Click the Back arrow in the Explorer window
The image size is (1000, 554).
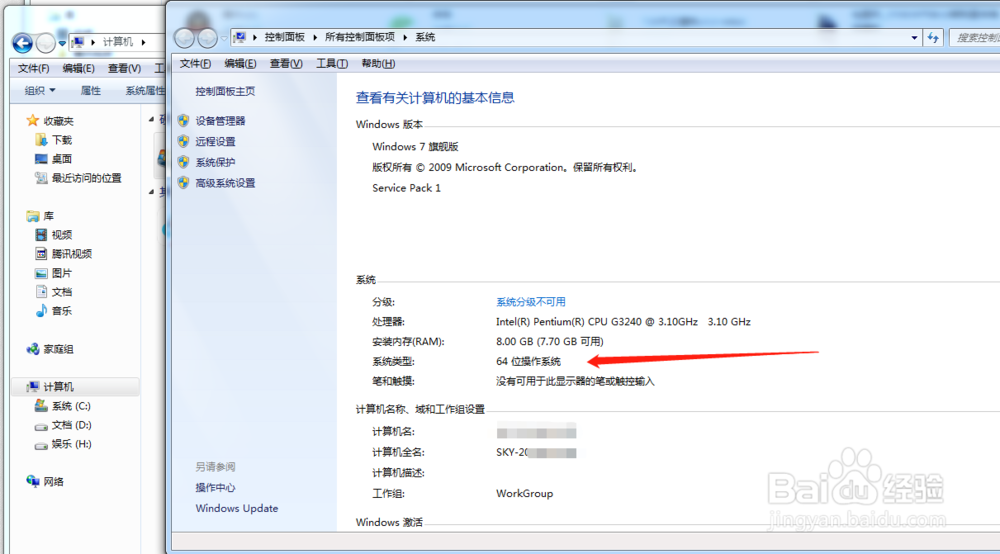coord(23,43)
